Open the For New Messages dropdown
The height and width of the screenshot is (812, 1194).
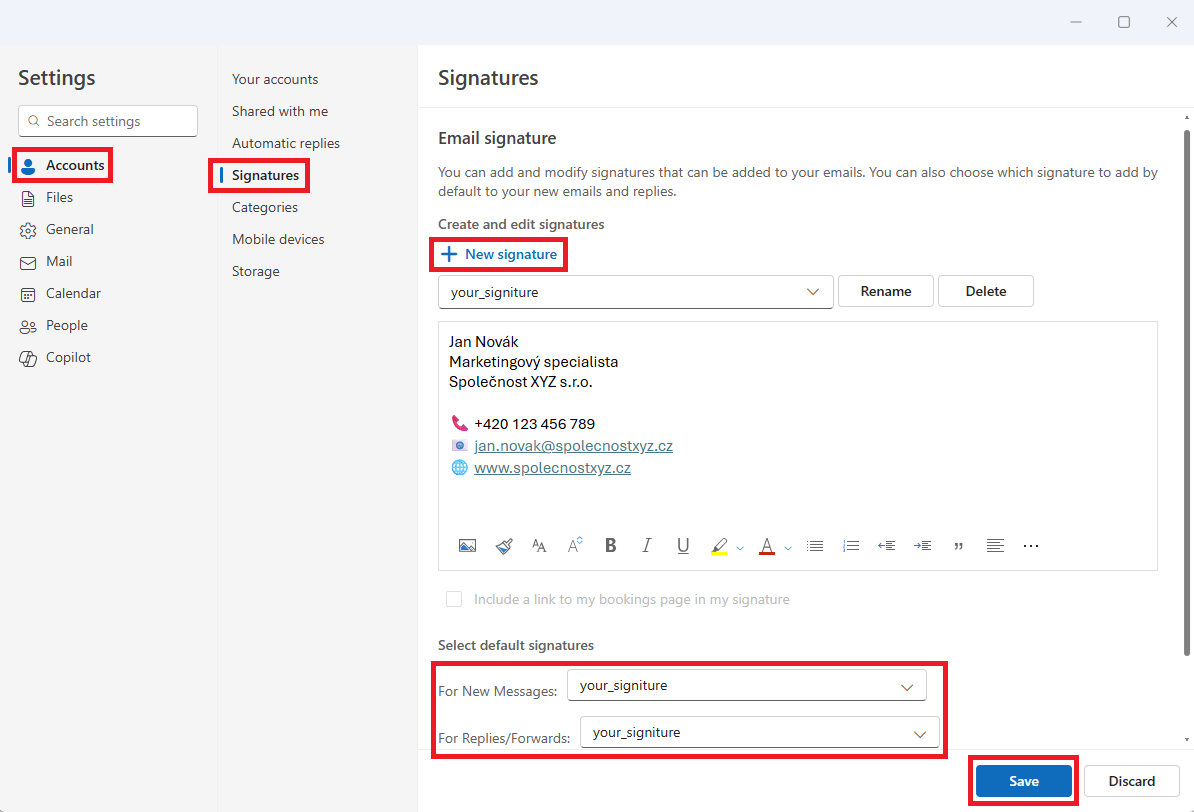[746, 686]
